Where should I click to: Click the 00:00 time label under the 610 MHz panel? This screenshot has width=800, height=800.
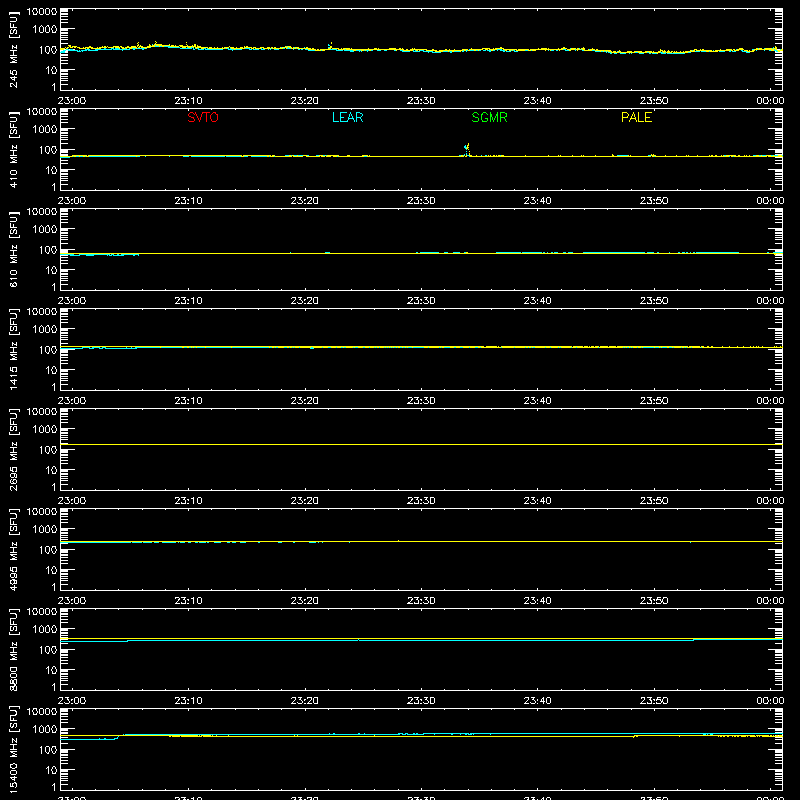pyautogui.click(x=770, y=301)
